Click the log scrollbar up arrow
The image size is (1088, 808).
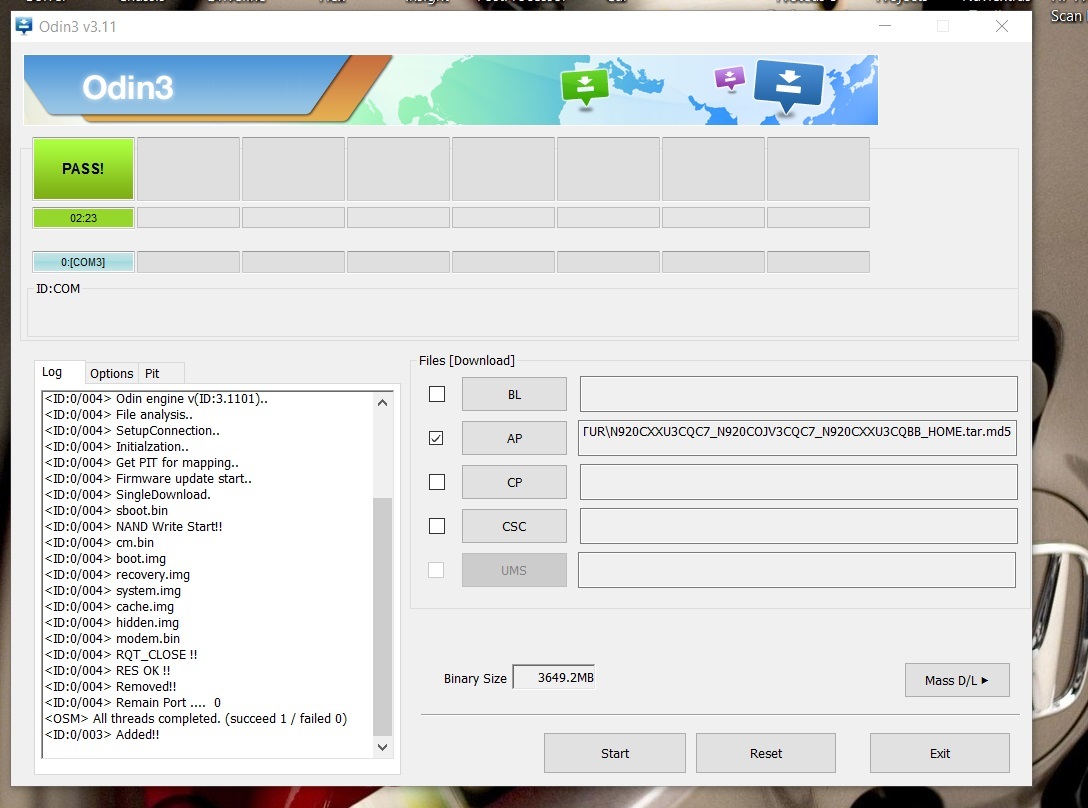click(382, 403)
